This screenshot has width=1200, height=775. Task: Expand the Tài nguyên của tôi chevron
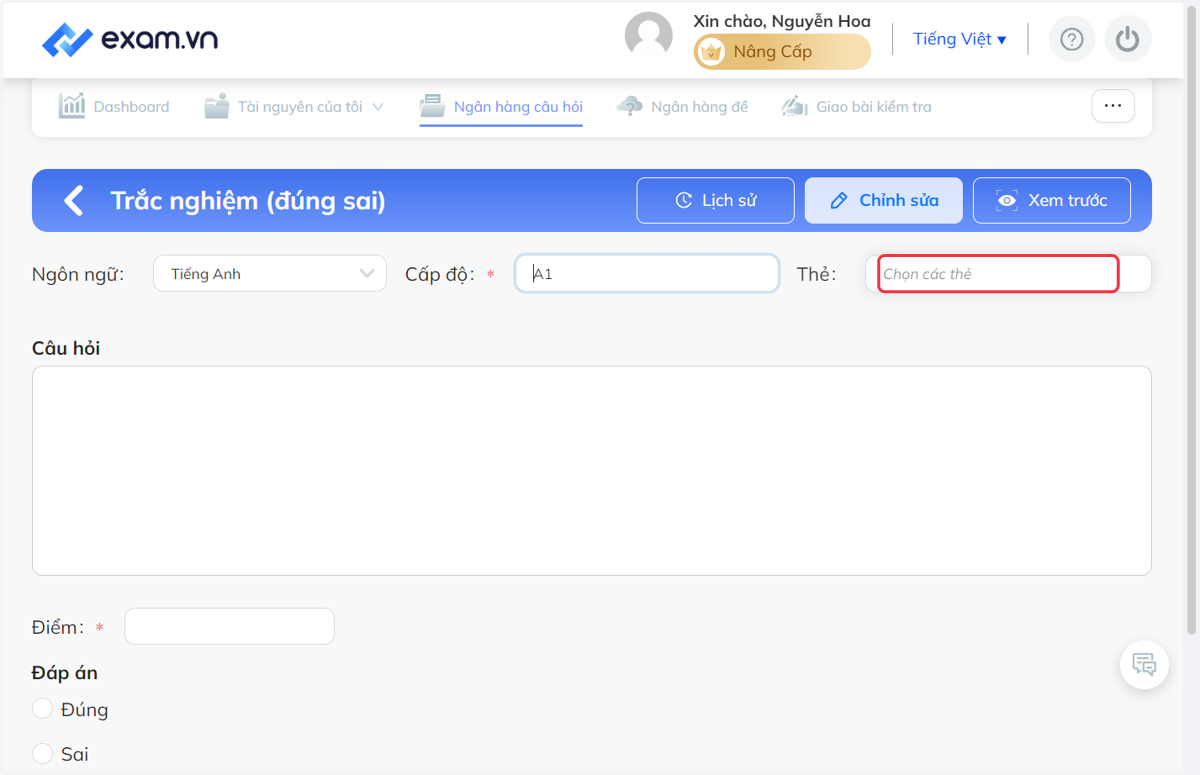pyautogui.click(x=378, y=107)
